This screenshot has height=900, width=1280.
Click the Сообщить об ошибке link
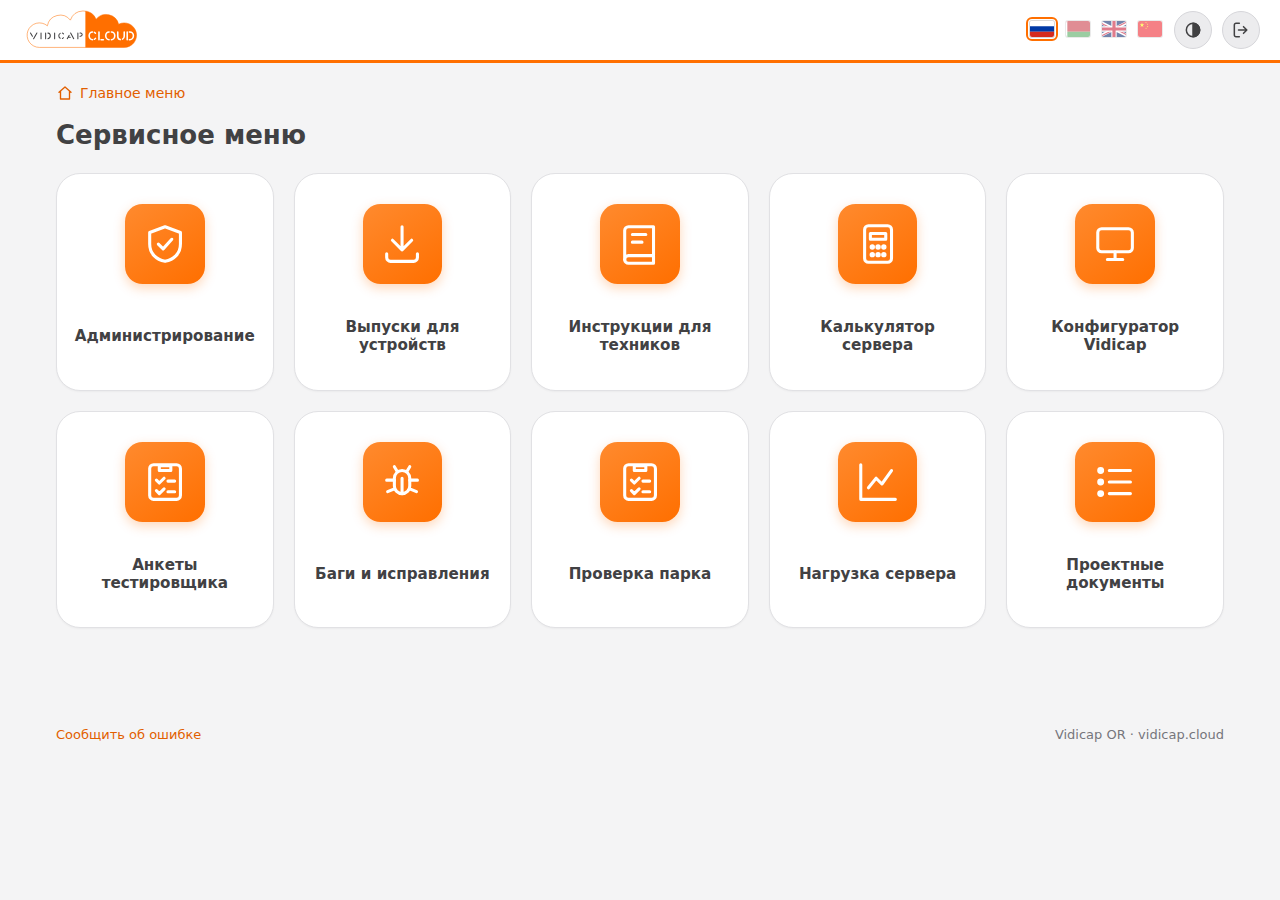128,735
